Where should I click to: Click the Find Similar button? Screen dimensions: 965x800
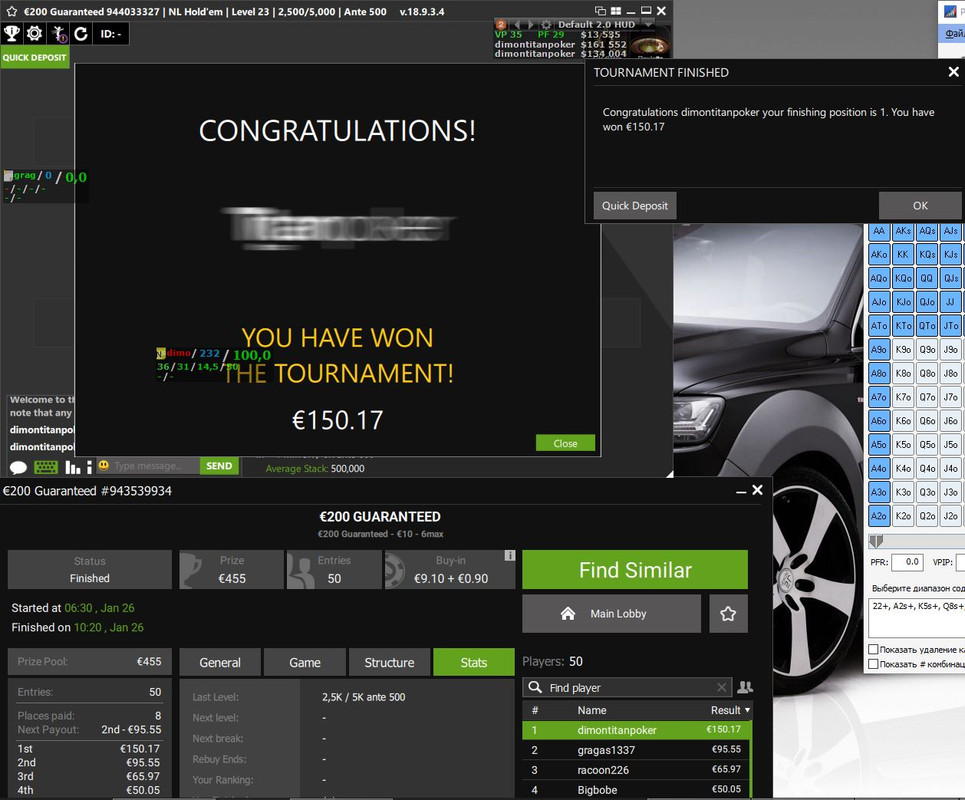click(635, 570)
